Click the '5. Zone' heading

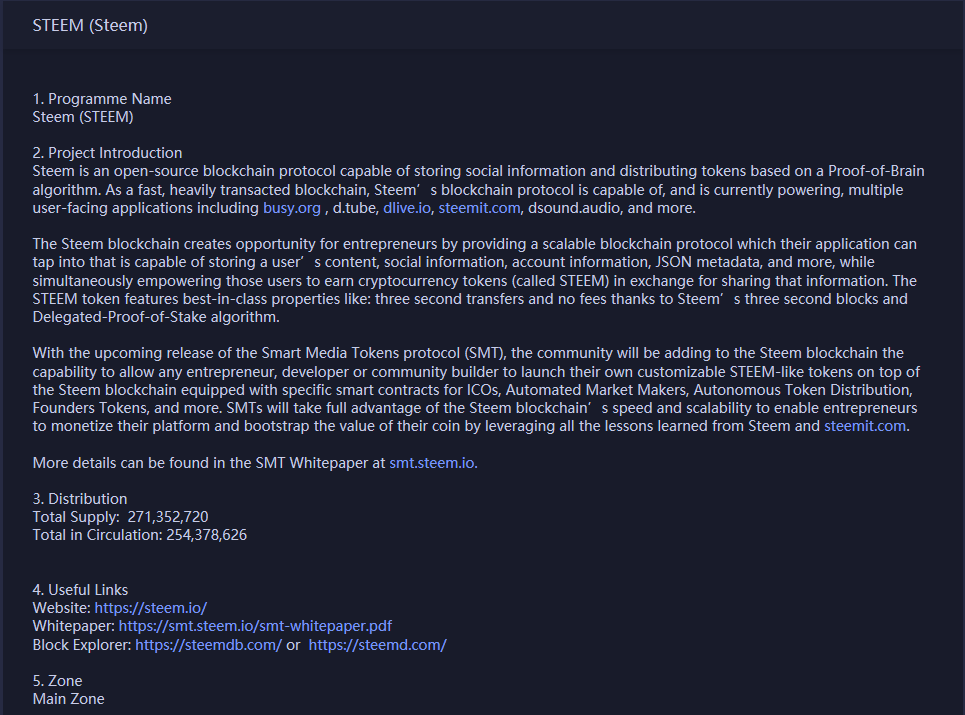pos(57,681)
